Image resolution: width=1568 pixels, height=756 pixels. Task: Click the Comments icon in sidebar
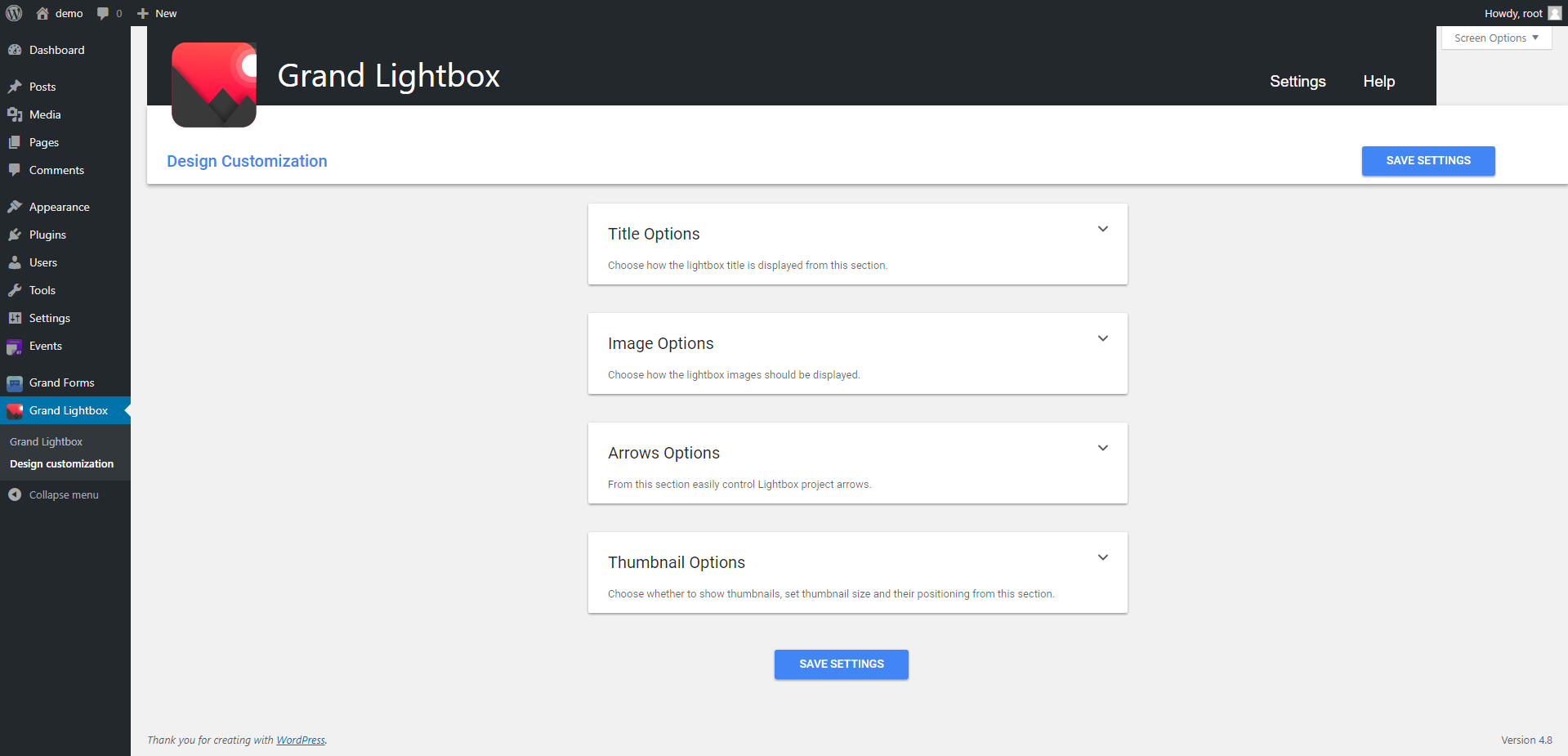tap(15, 170)
